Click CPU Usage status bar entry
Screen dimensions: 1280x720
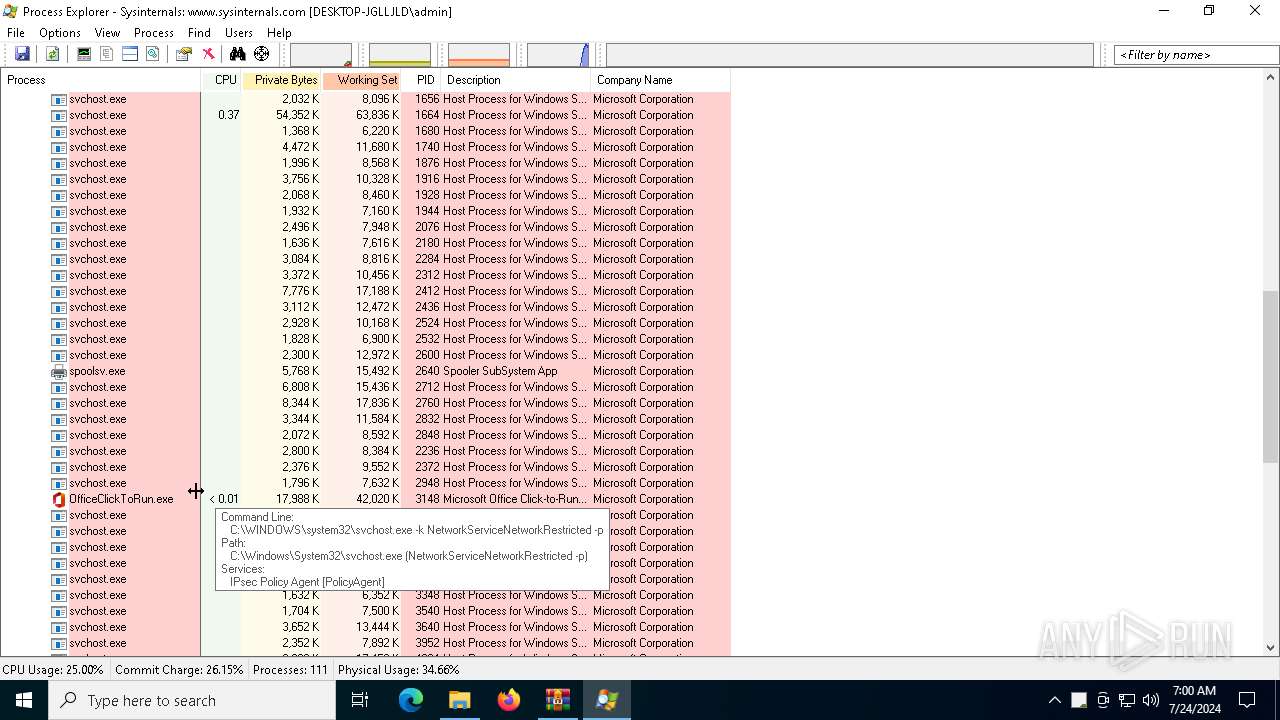(53, 670)
